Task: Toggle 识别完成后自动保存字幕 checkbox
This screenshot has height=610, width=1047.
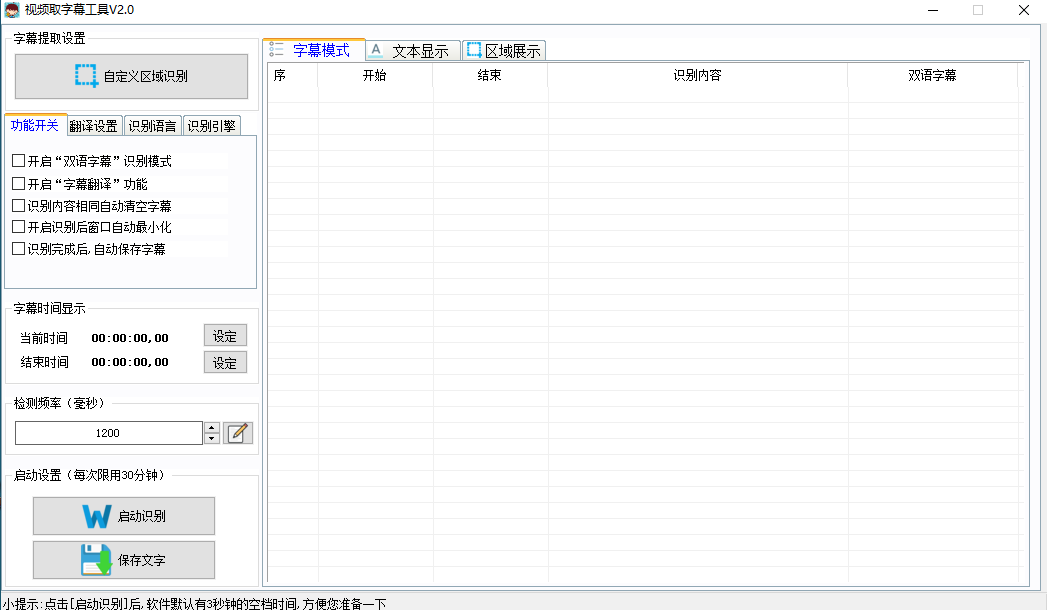Action: pyautogui.click(x=18, y=249)
